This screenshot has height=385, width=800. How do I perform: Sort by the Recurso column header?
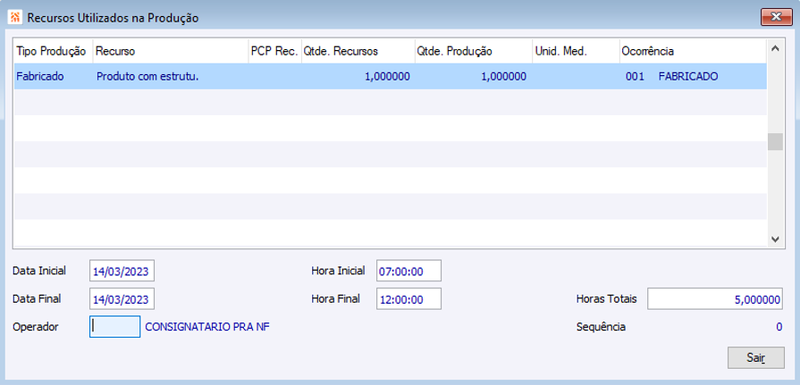170,51
